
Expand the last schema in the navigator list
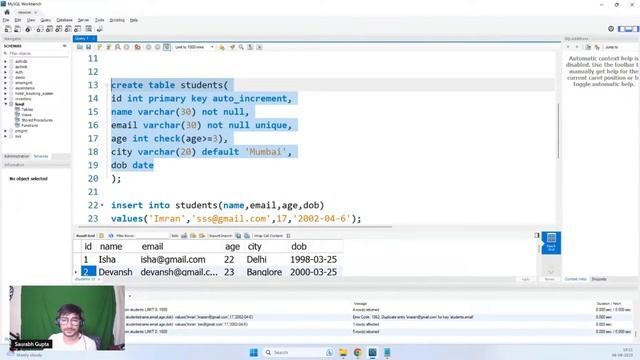(6, 136)
